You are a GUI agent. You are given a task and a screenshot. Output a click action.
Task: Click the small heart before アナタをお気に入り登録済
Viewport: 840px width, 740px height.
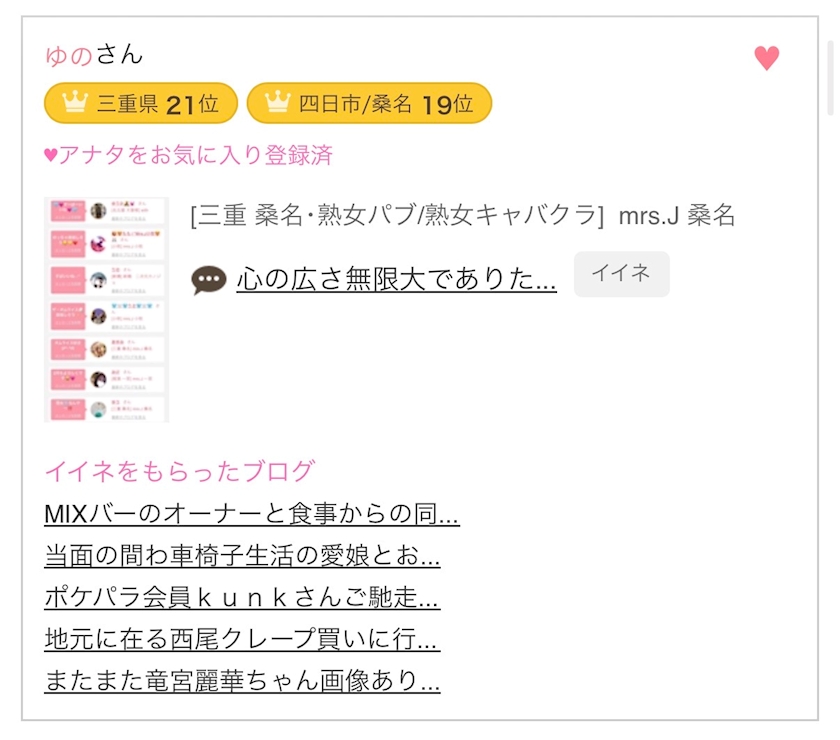[51, 155]
